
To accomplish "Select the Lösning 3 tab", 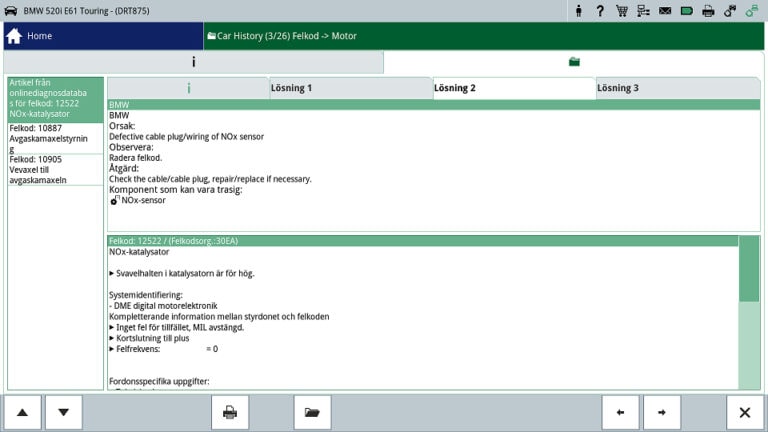I will pos(678,88).
